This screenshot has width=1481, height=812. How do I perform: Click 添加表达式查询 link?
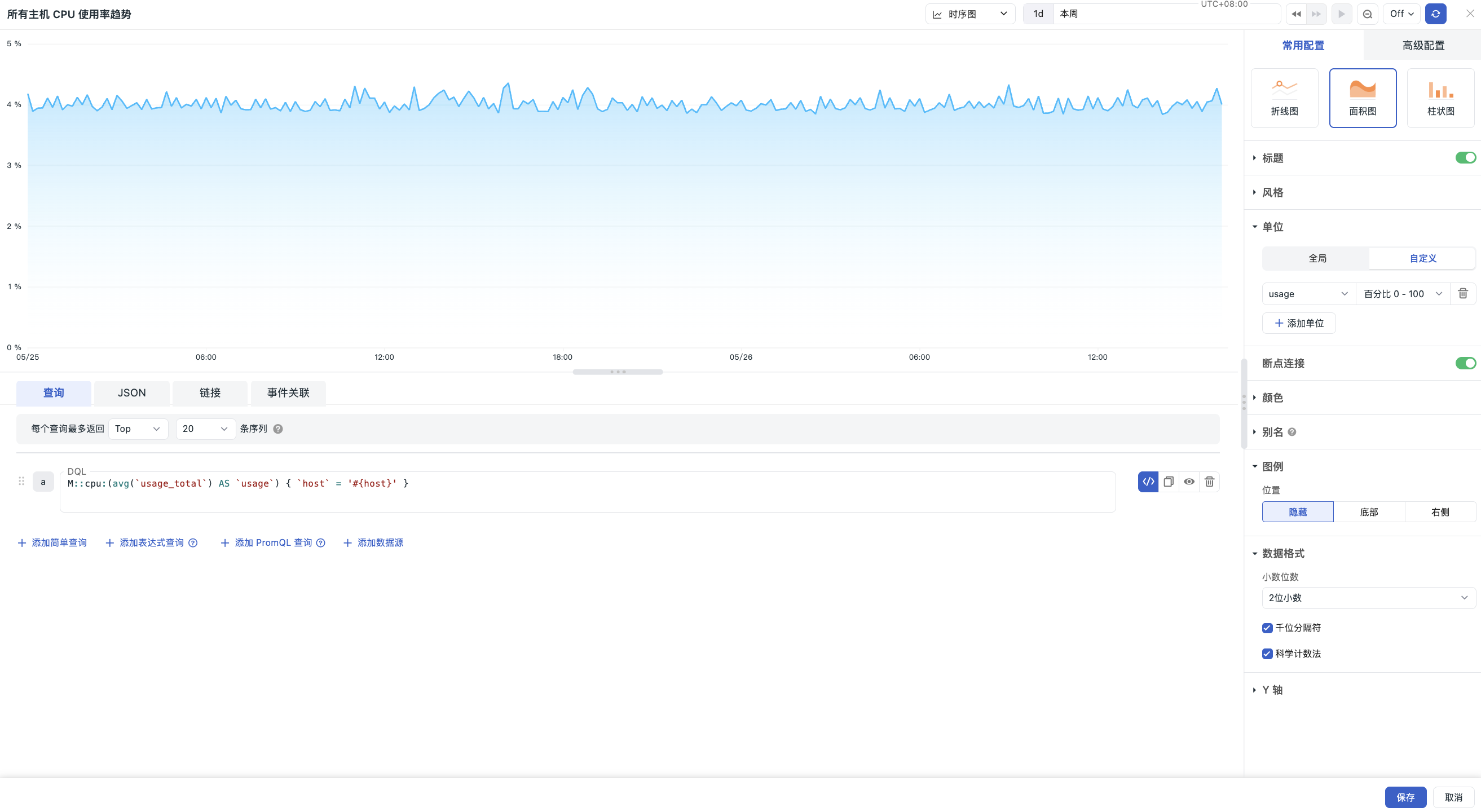point(145,542)
